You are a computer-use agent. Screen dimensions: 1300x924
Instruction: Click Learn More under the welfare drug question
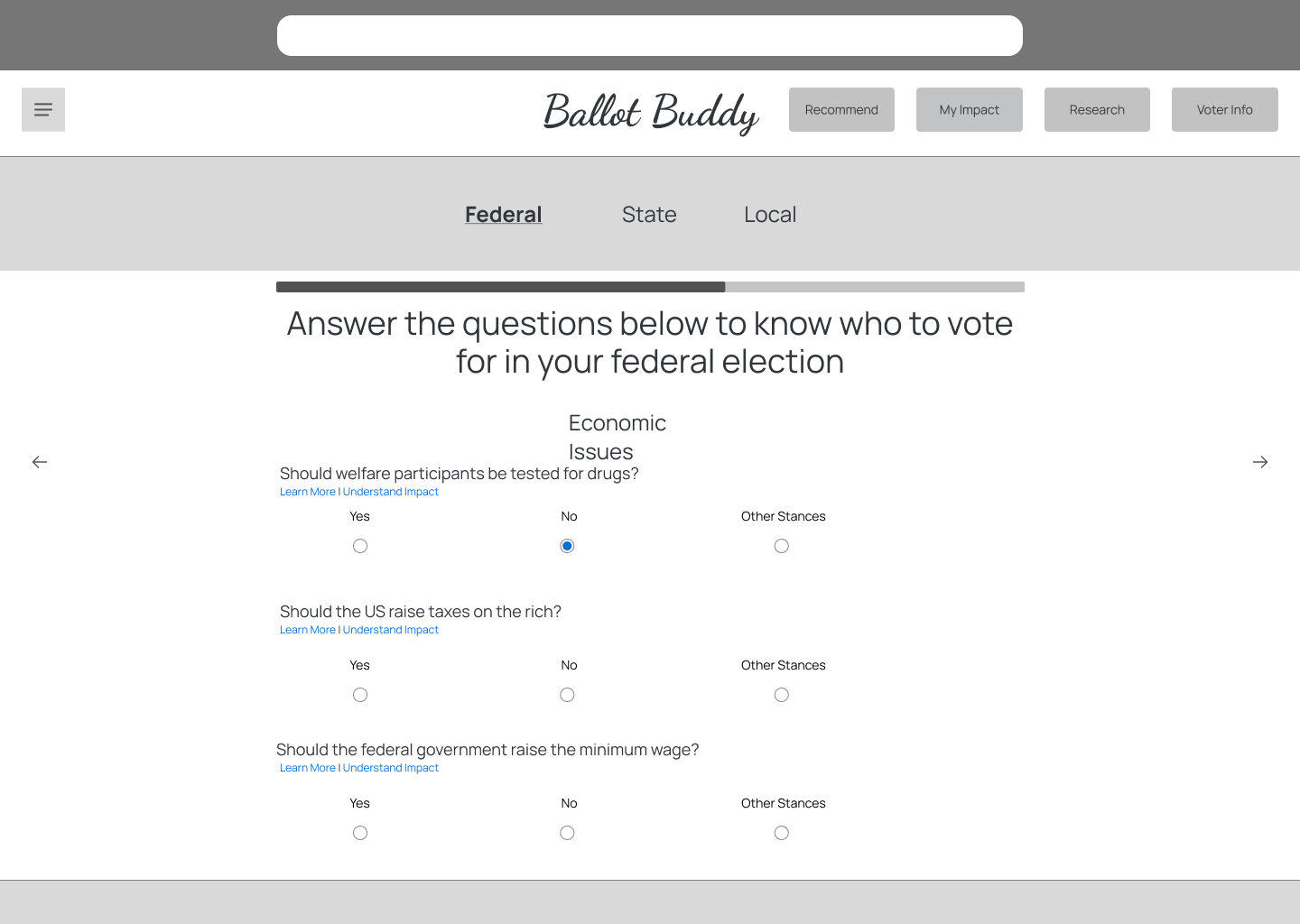[307, 491]
